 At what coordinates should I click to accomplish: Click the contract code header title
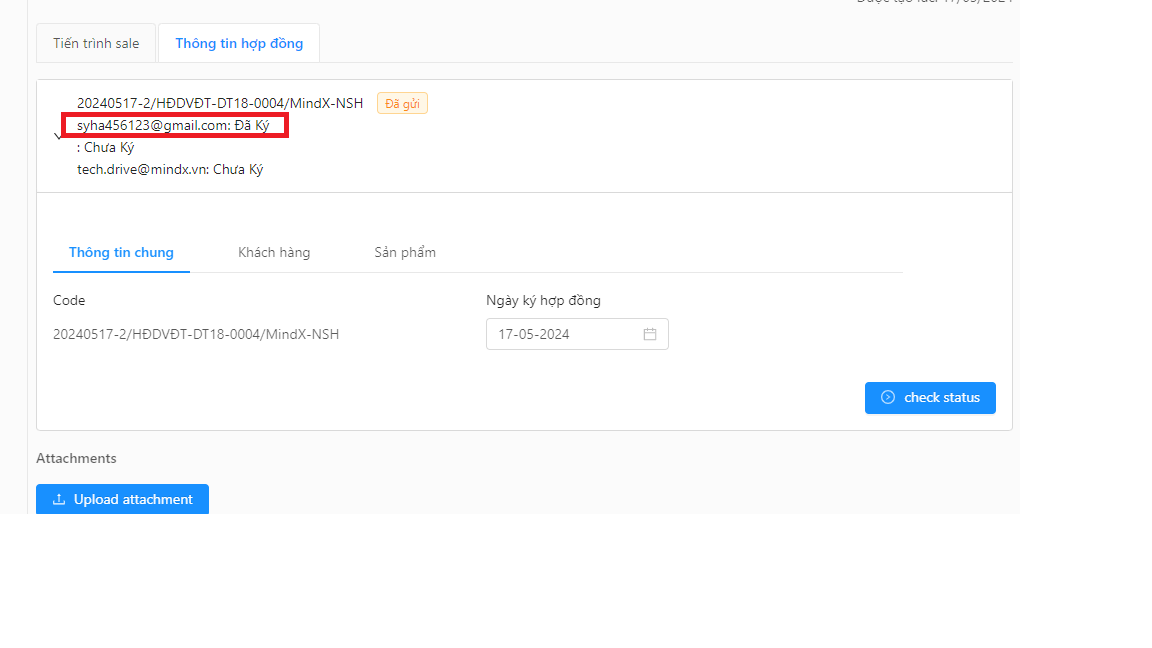220,103
